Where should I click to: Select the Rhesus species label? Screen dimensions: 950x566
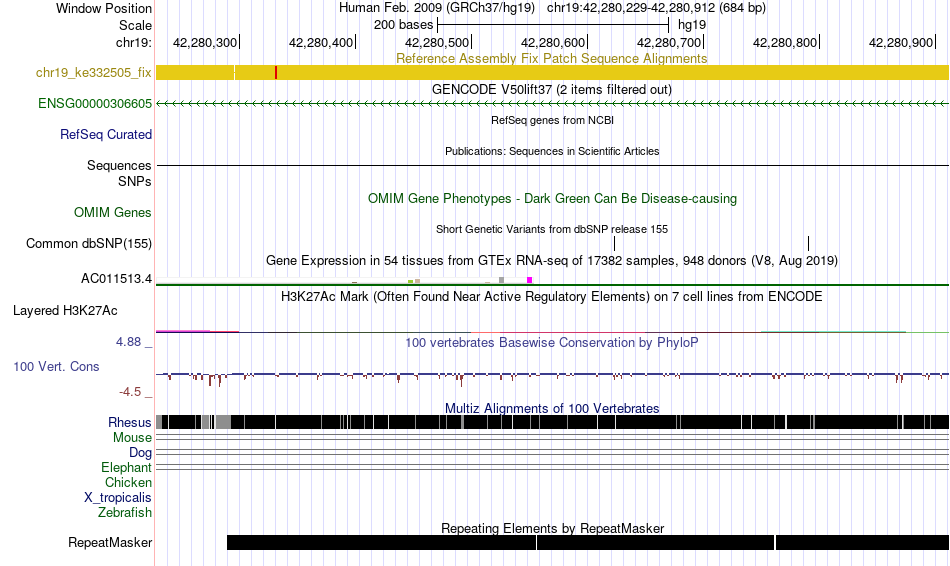pyautogui.click(x=129, y=422)
